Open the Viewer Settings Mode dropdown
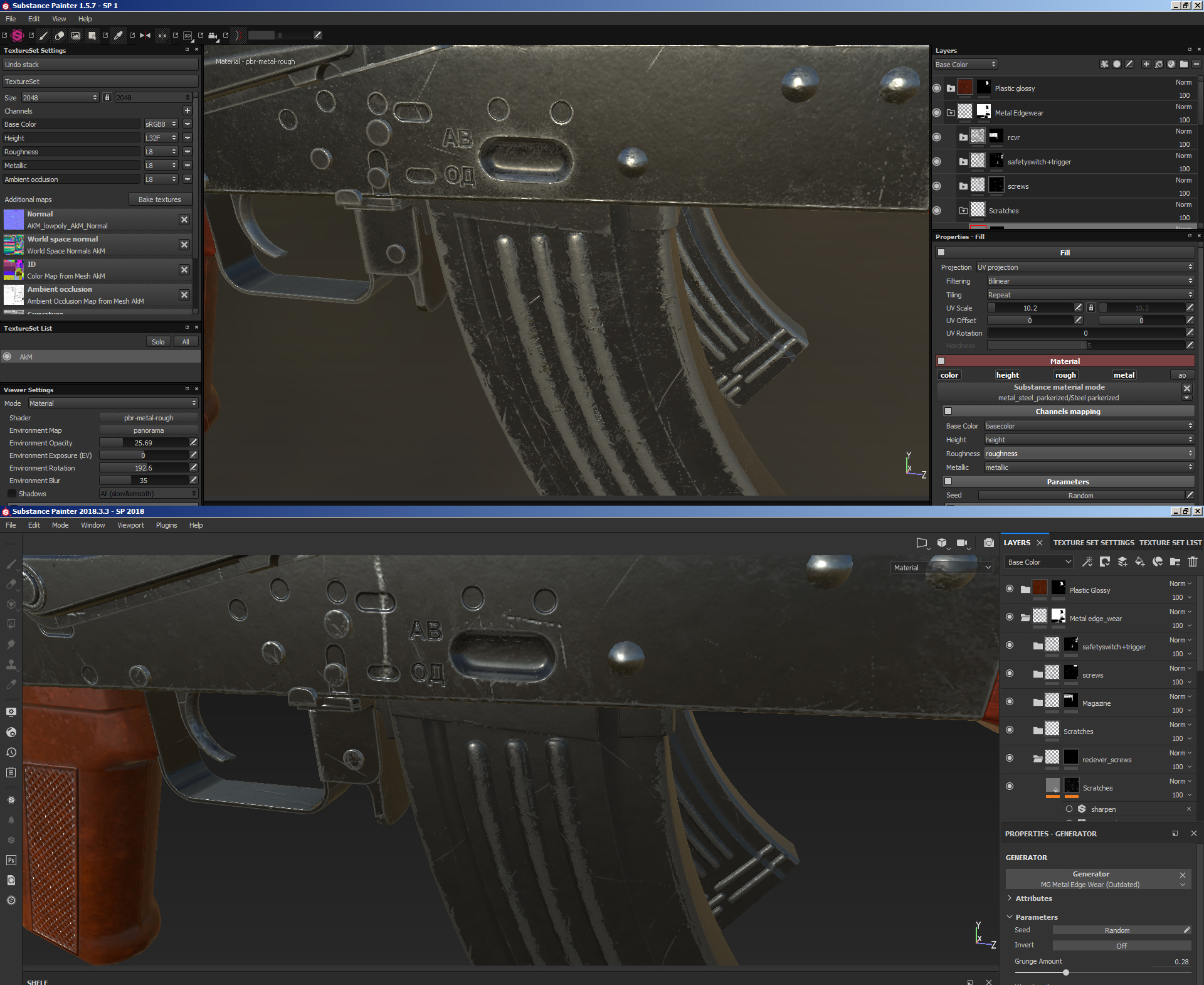 [113, 403]
